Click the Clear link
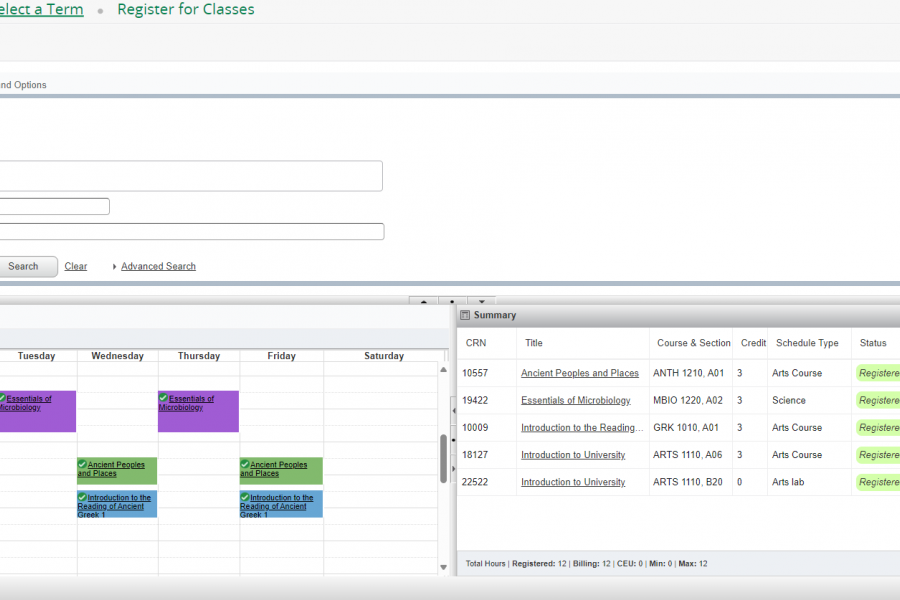This screenshot has height=600, width=900. (75, 267)
